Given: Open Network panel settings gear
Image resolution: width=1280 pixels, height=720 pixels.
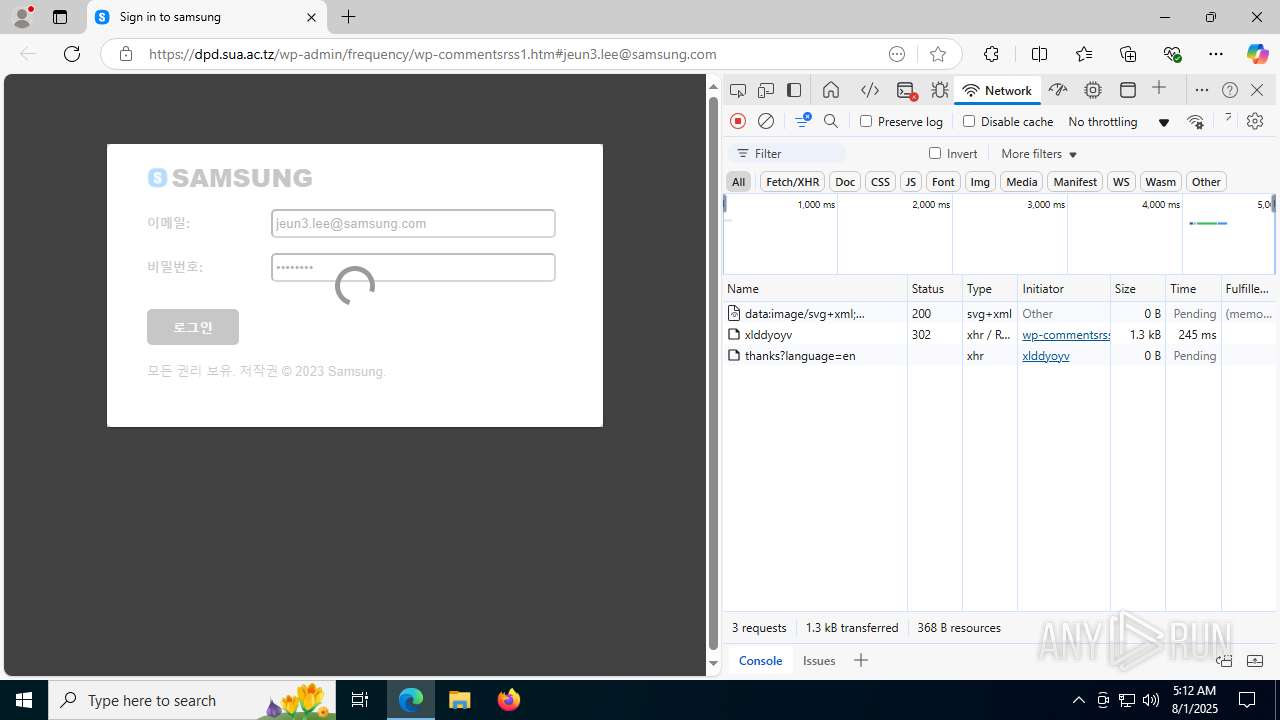Looking at the screenshot, I should [1255, 121].
